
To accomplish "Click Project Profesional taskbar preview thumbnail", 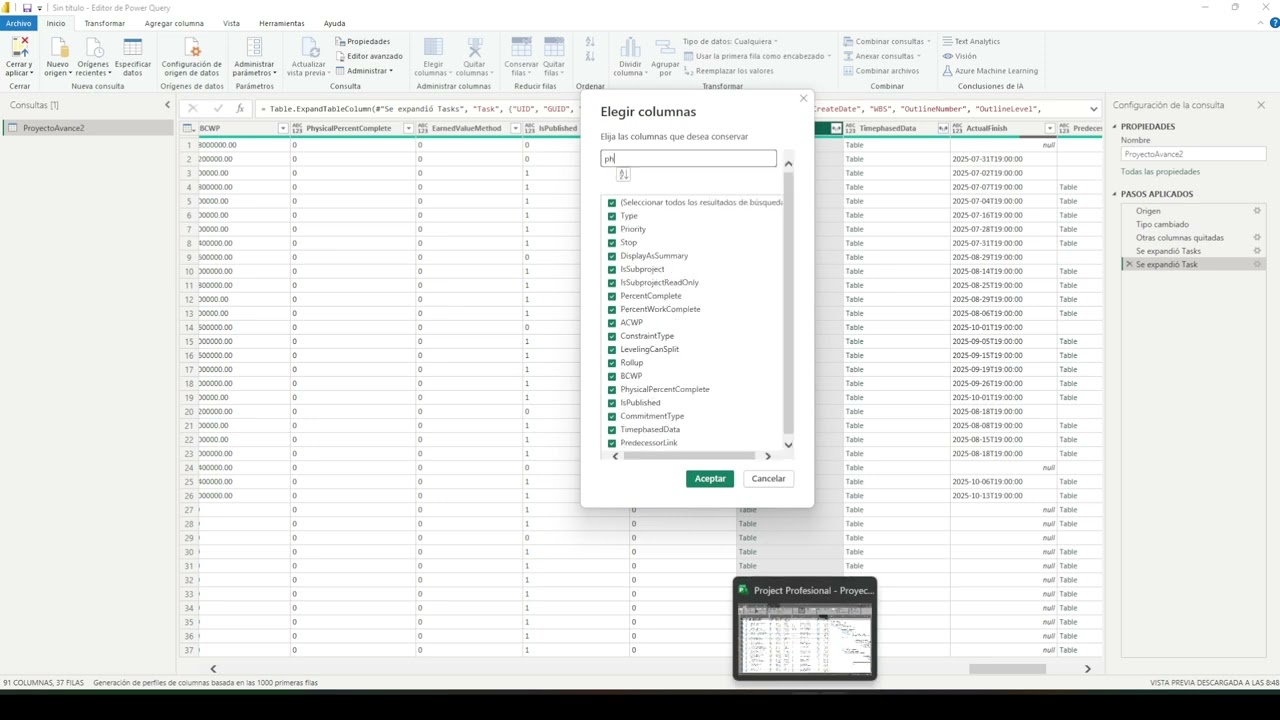I will [x=805, y=640].
